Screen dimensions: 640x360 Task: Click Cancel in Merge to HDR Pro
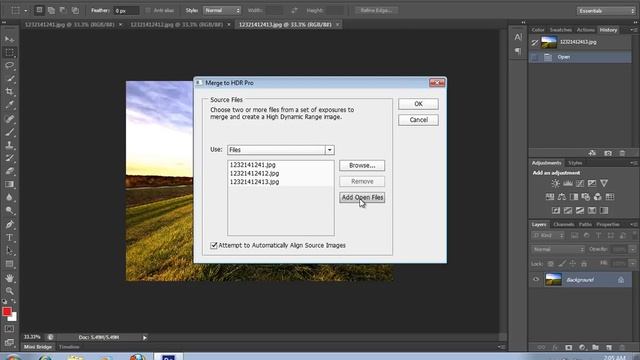[x=418, y=120]
